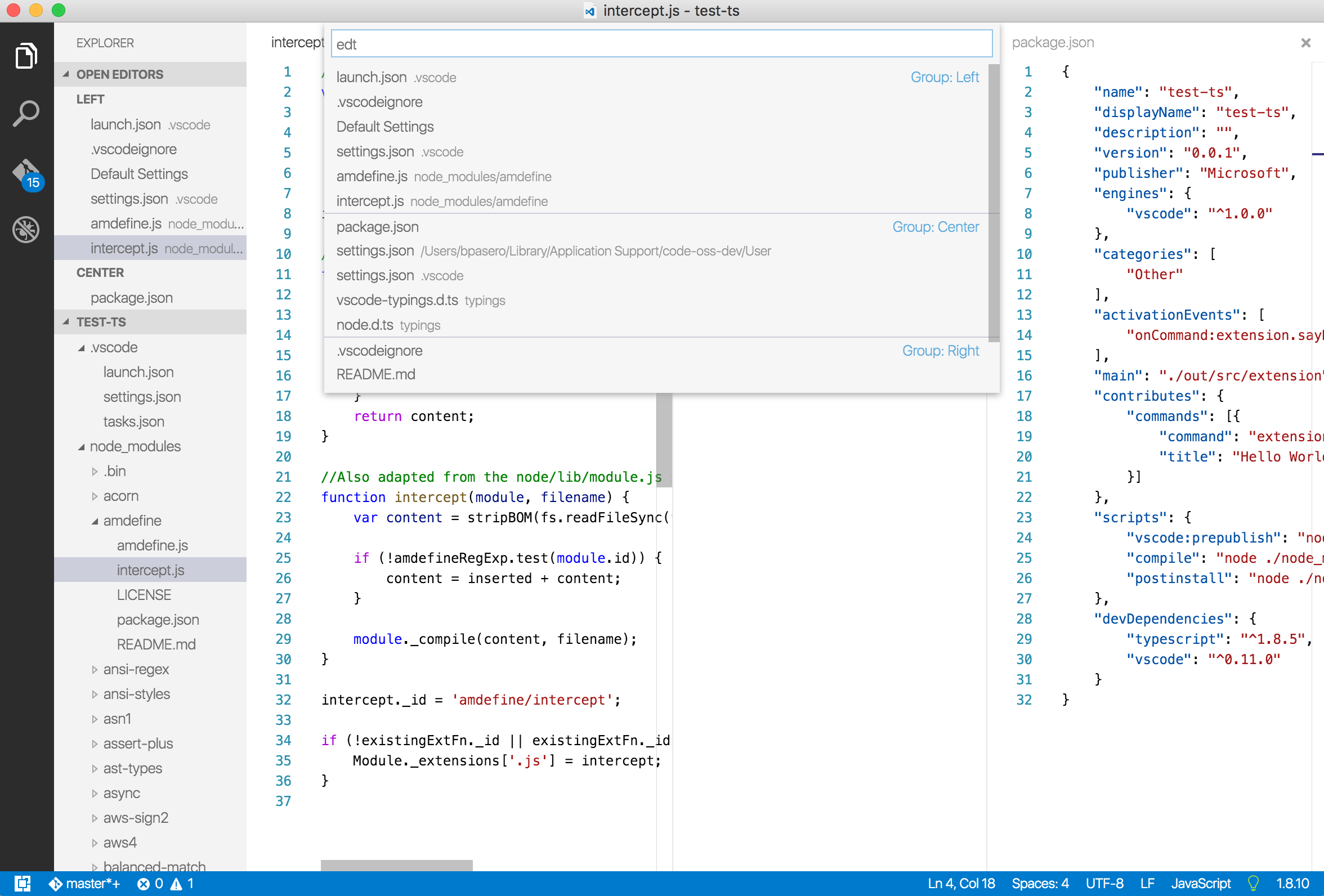Image resolution: width=1324 pixels, height=896 pixels.
Task: Click the Spaces: 4 indentation setting
Action: pos(1040,884)
